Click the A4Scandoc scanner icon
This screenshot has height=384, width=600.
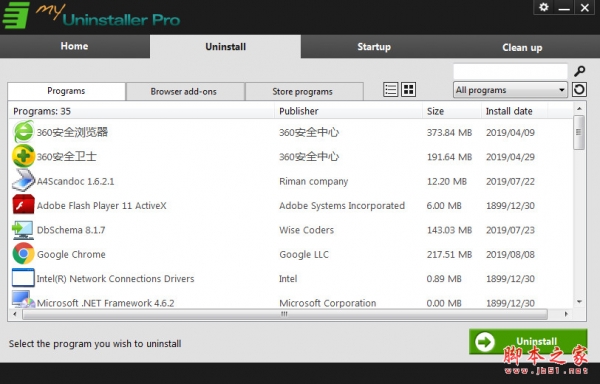coord(23,181)
